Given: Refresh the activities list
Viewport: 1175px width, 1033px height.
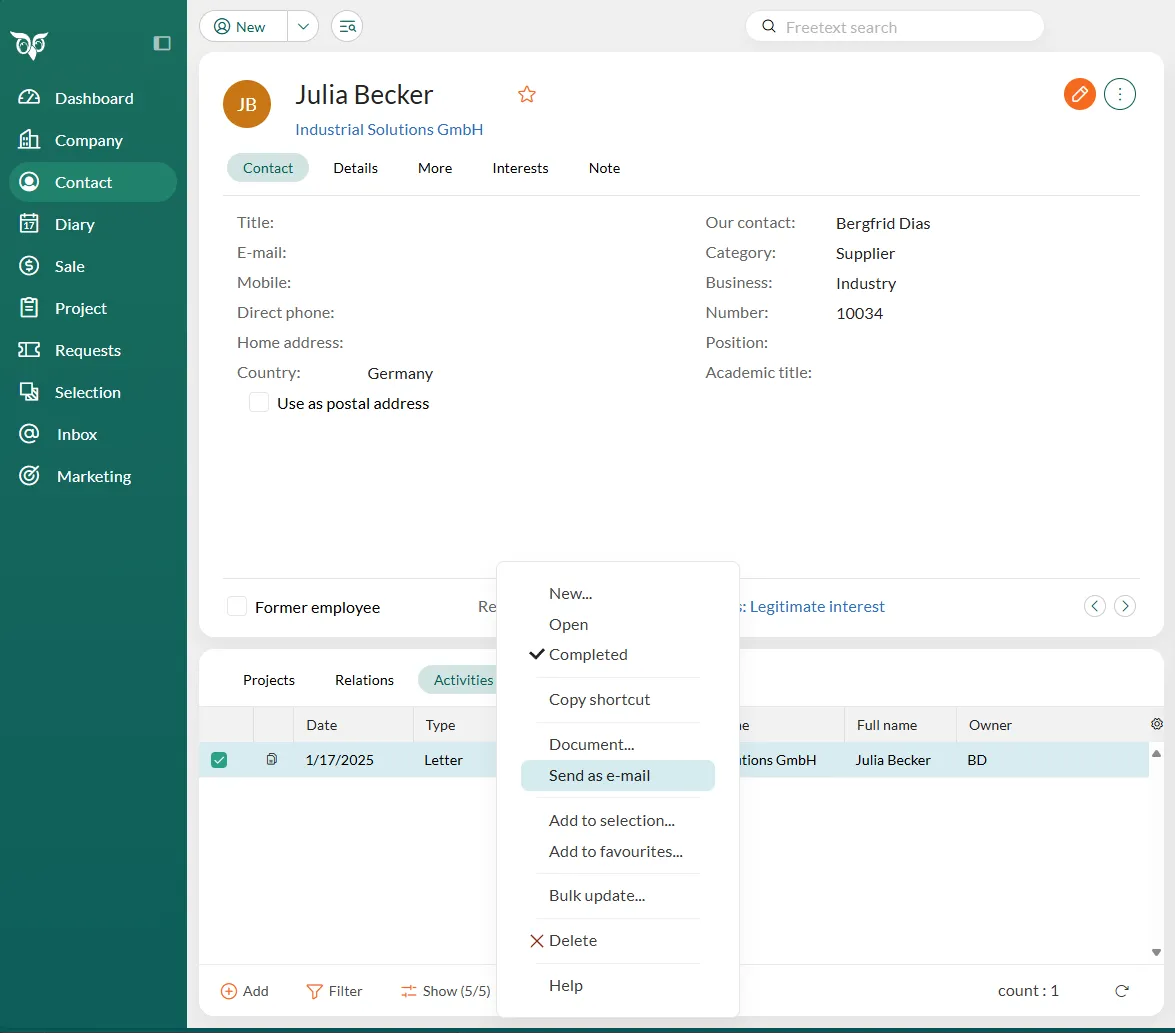Looking at the screenshot, I should click(1122, 991).
